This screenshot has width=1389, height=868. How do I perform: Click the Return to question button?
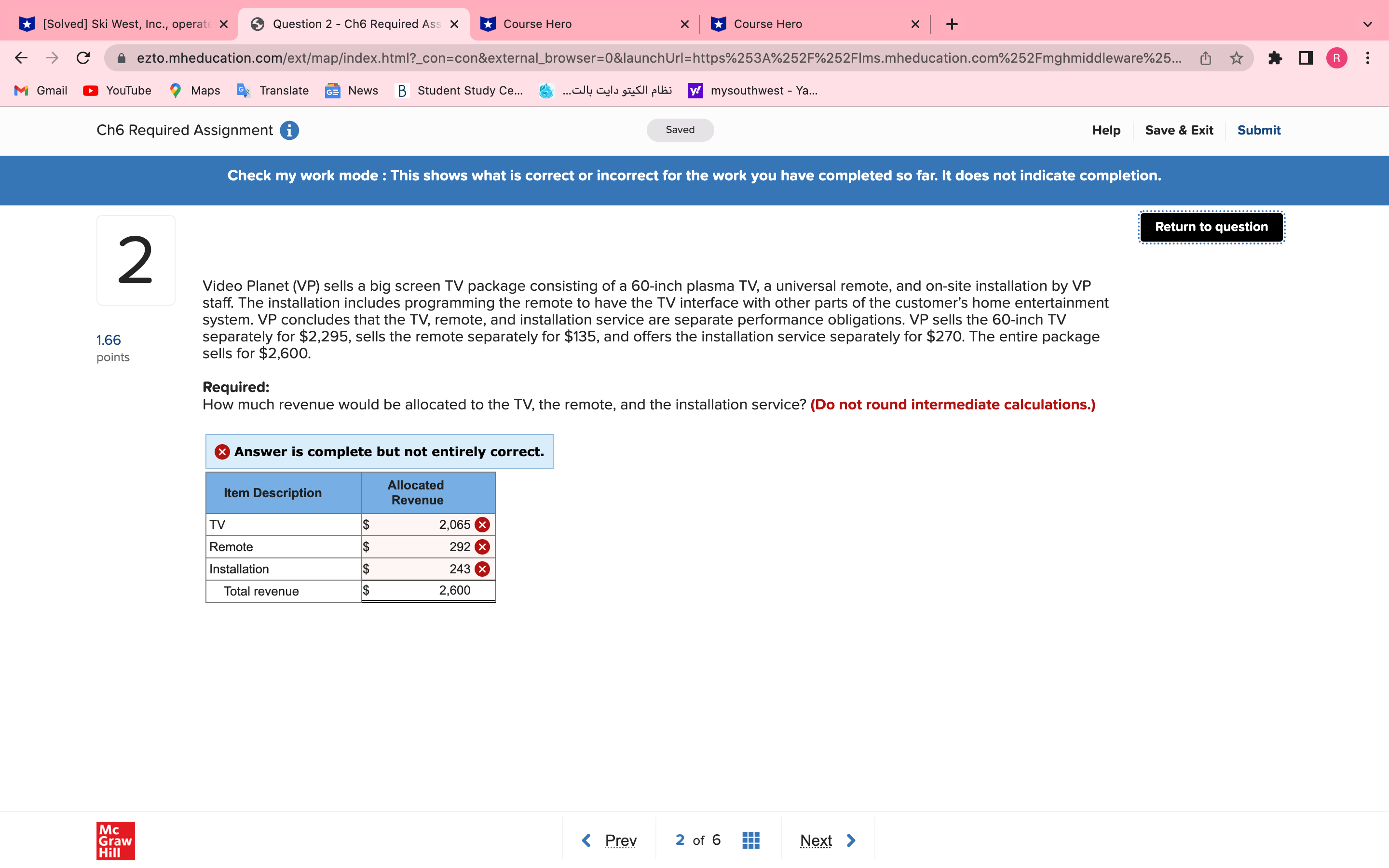coord(1211,227)
